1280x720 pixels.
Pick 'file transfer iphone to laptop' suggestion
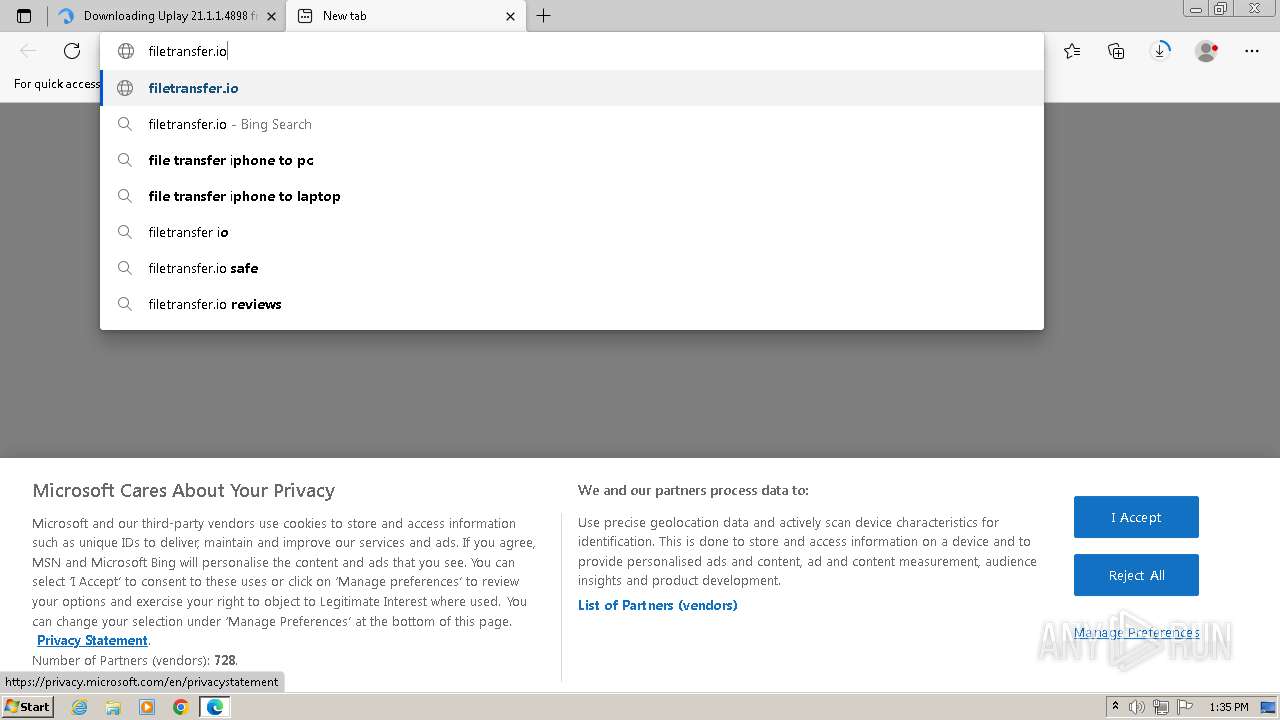pos(572,196)
